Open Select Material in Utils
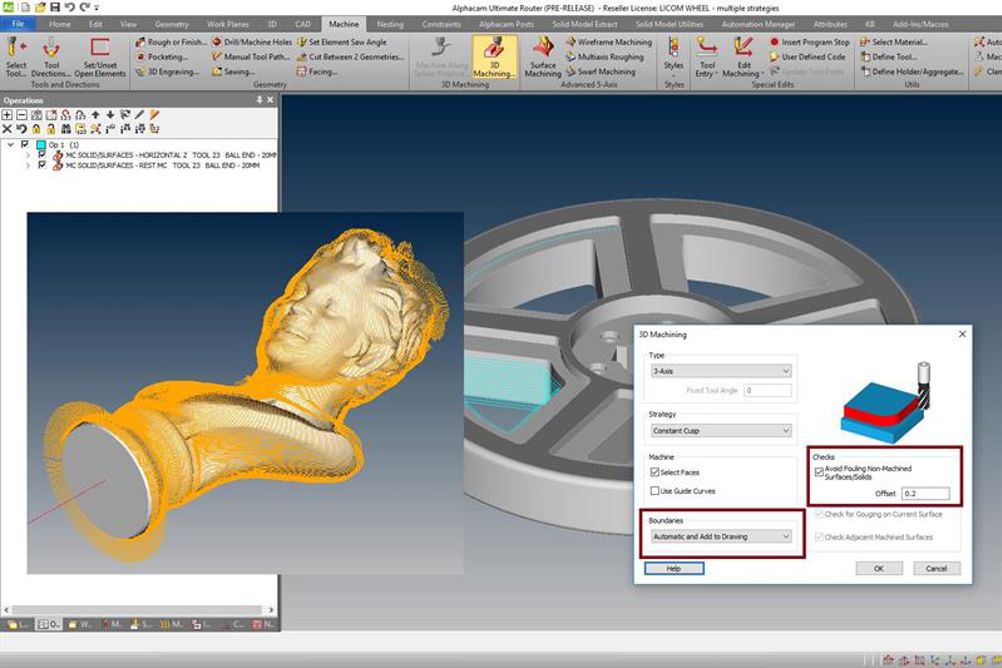This screenshot has width=1002, height=668. coord(894,42)
